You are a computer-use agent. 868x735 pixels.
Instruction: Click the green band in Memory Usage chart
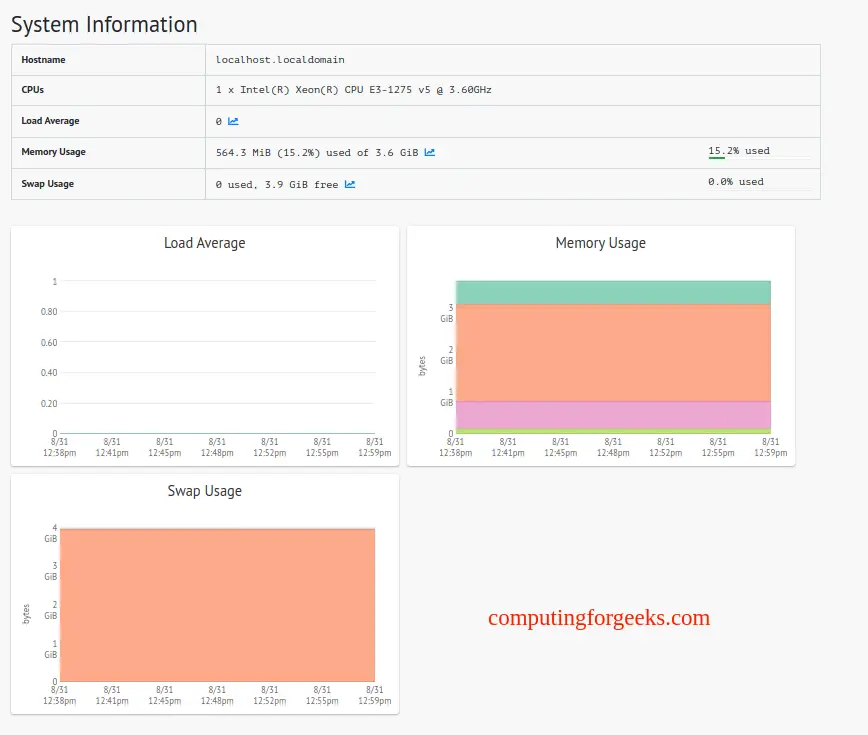613,292
